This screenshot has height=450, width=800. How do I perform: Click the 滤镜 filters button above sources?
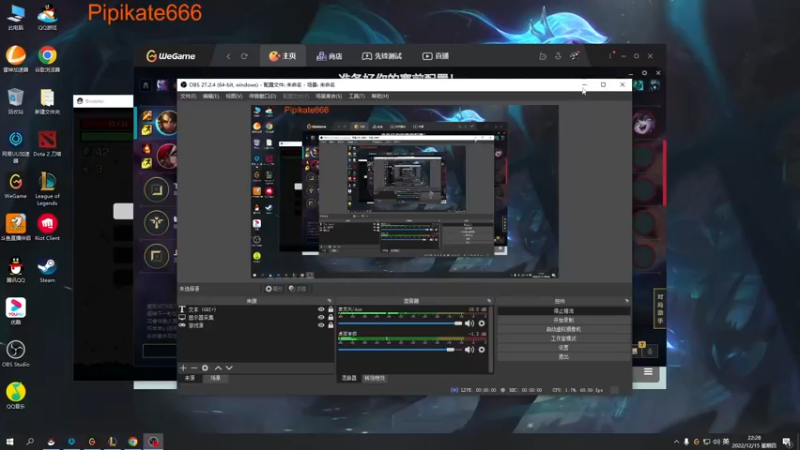coord(298,289)
